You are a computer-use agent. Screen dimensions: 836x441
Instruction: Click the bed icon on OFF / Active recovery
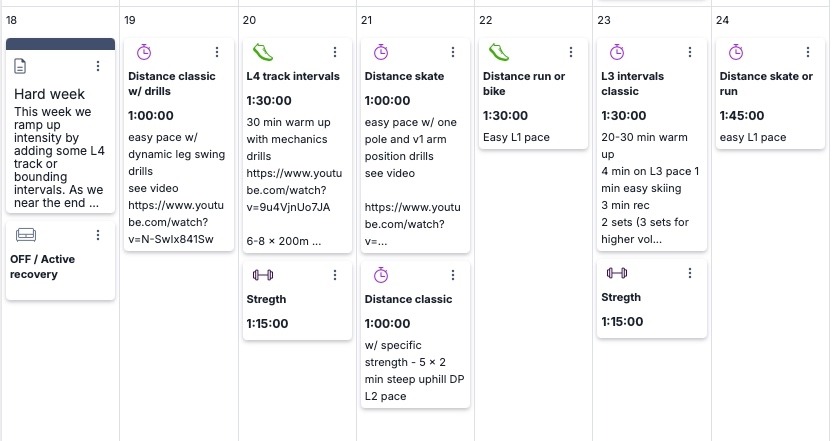click(x=26, y=235)
